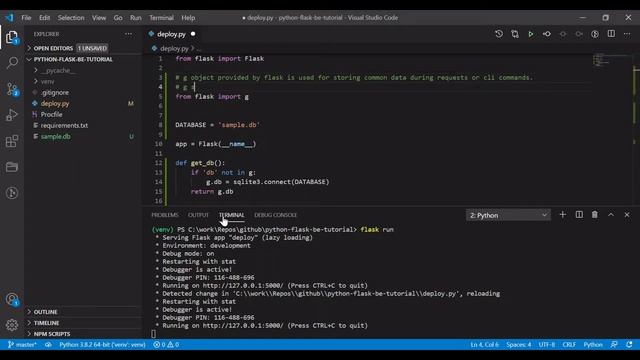Expand the NPM Scripts section
Viewport: 640px width, 360px height.
[x=52, y=334]
